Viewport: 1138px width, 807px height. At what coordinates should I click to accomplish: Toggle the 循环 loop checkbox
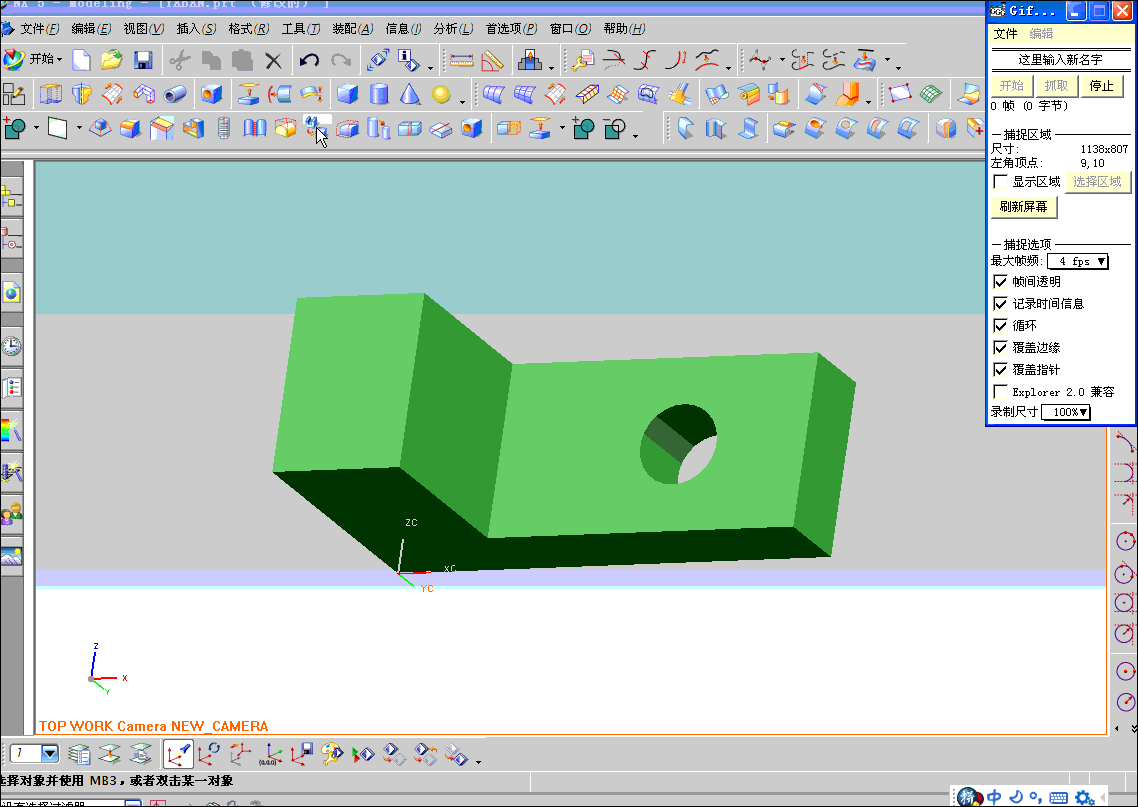click(x=1000, y=325)
